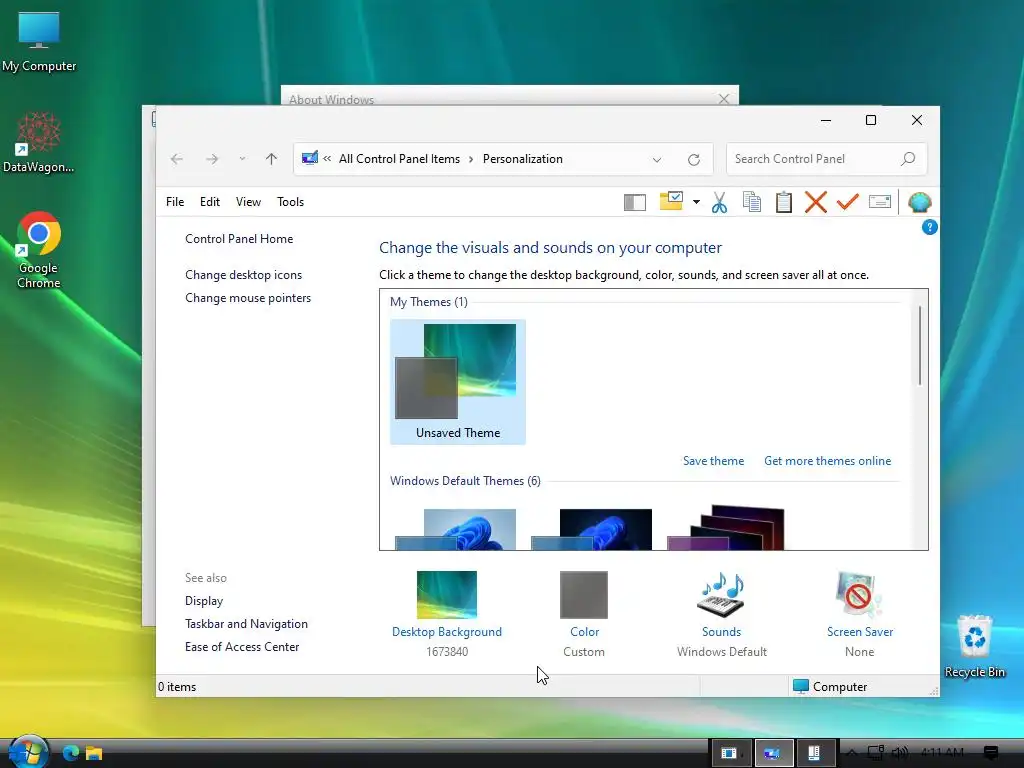
Task: Select the purple stacked Windows default theme
Action: (726, 528)
